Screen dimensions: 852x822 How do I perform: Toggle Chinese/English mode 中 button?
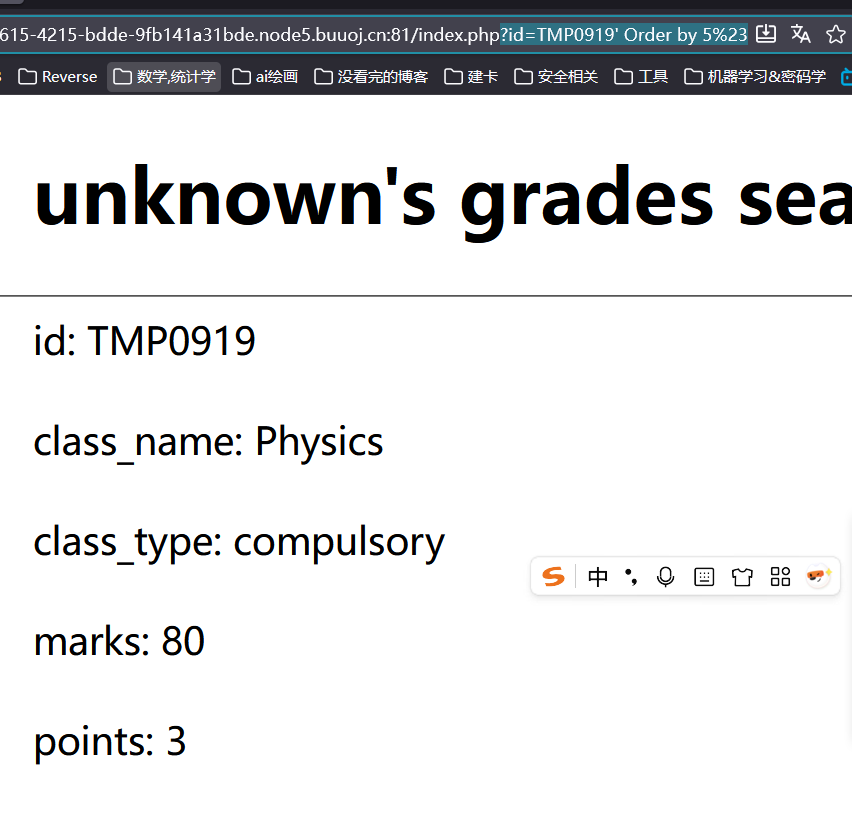tap(598, 577)
